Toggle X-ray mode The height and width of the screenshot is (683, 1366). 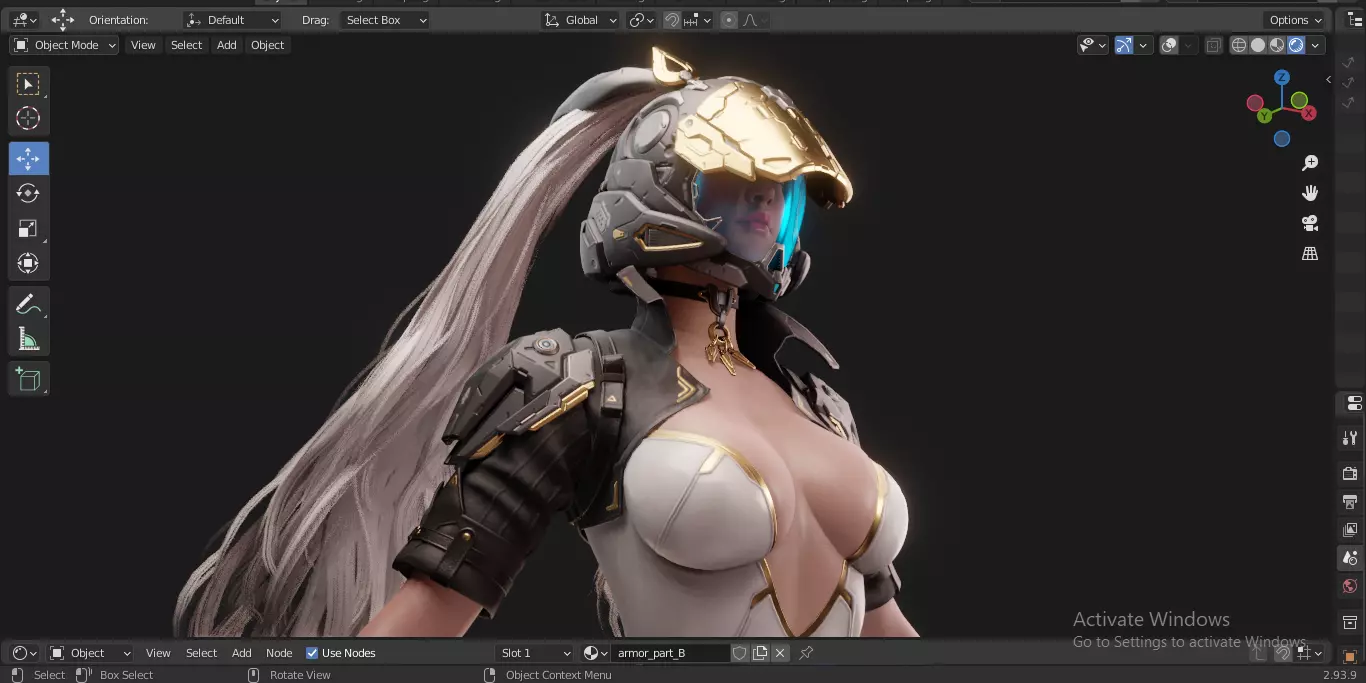(1213, 45)
